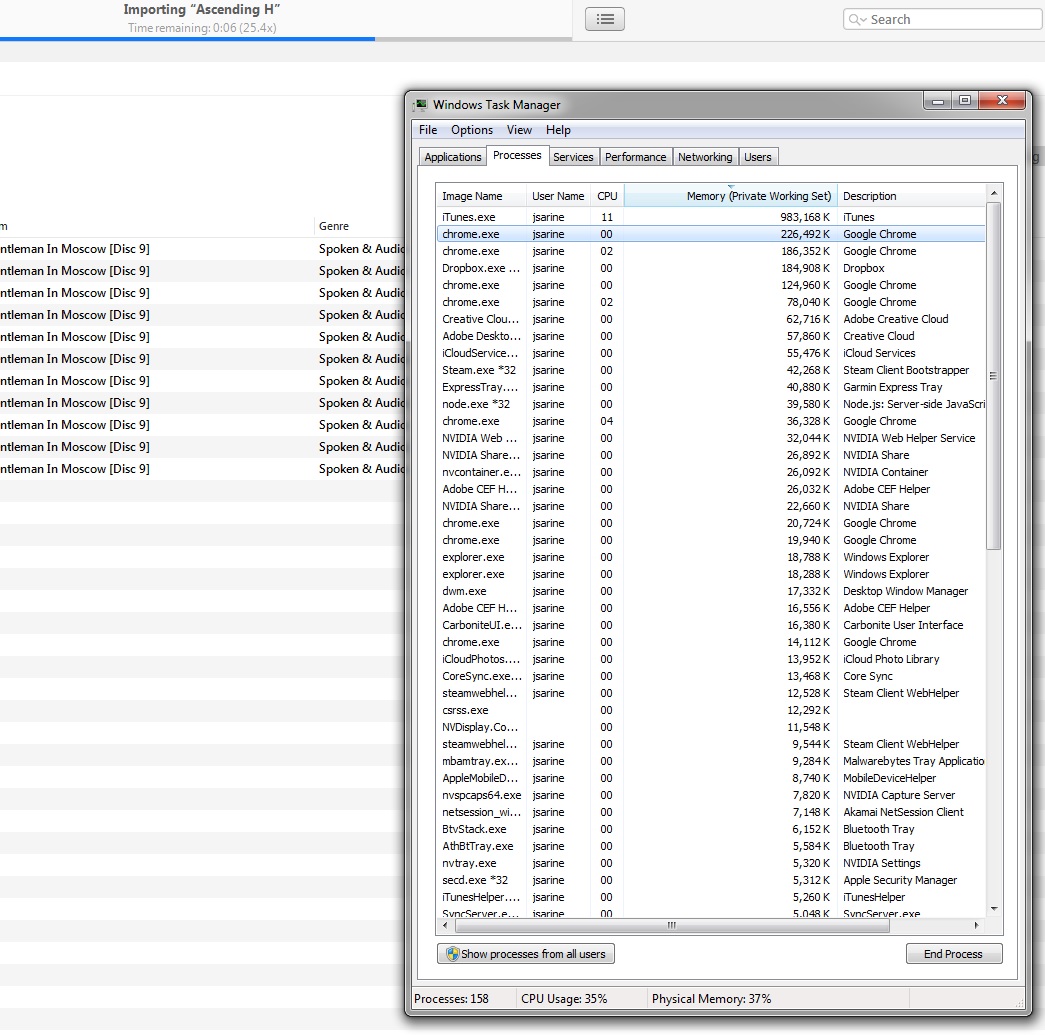Open the Options menu in Task Manager
Viewport: 1045px width, 1035px height.
click(x=472, y=130)
